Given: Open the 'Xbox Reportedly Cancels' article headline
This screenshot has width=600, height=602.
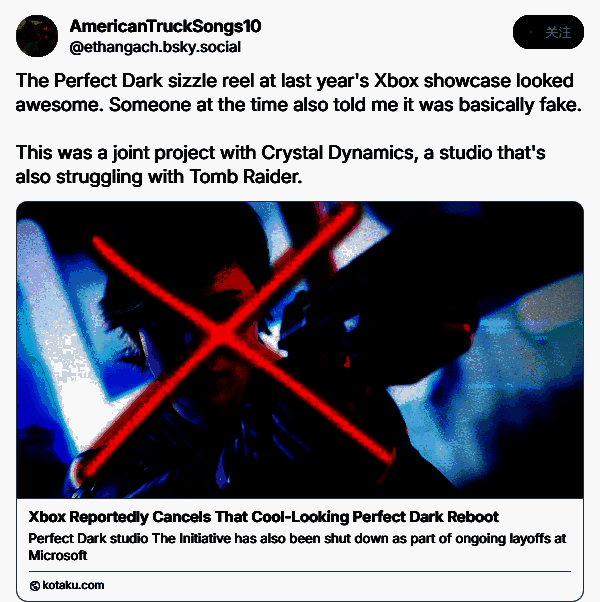Looking at the screenshot, I should pos(263,517).
